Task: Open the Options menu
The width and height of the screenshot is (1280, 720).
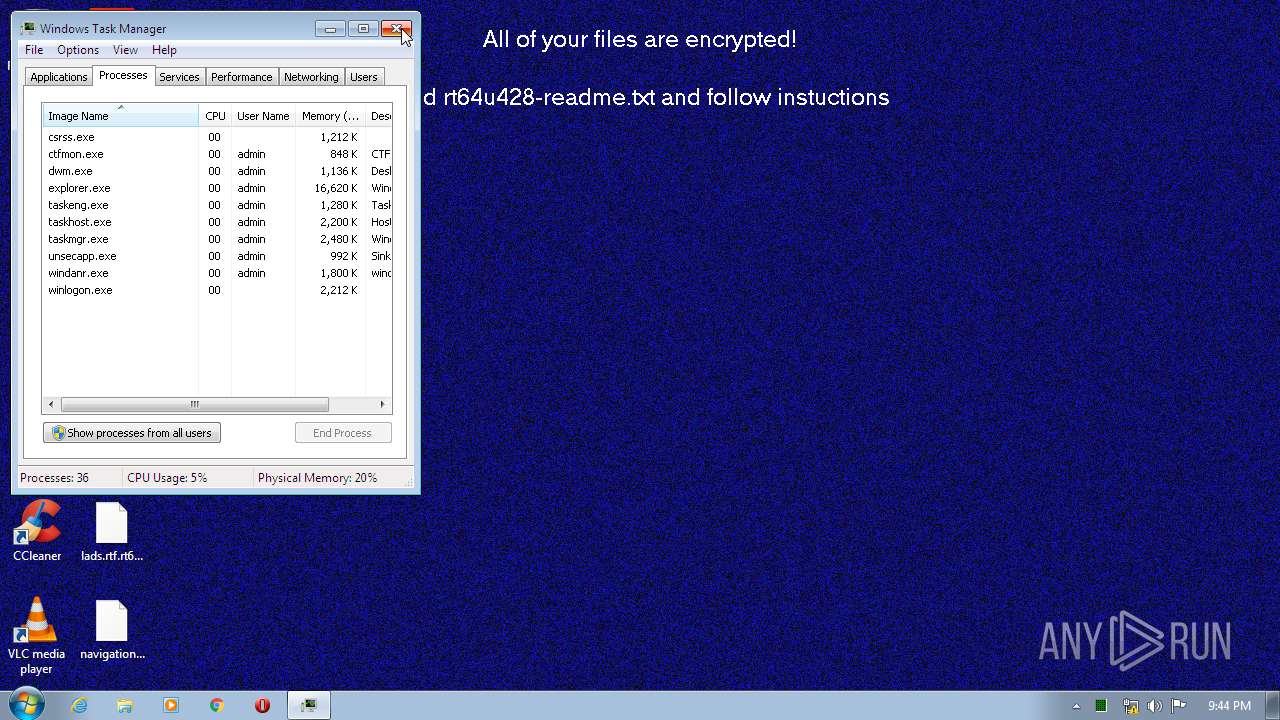Action: point(78,50)
